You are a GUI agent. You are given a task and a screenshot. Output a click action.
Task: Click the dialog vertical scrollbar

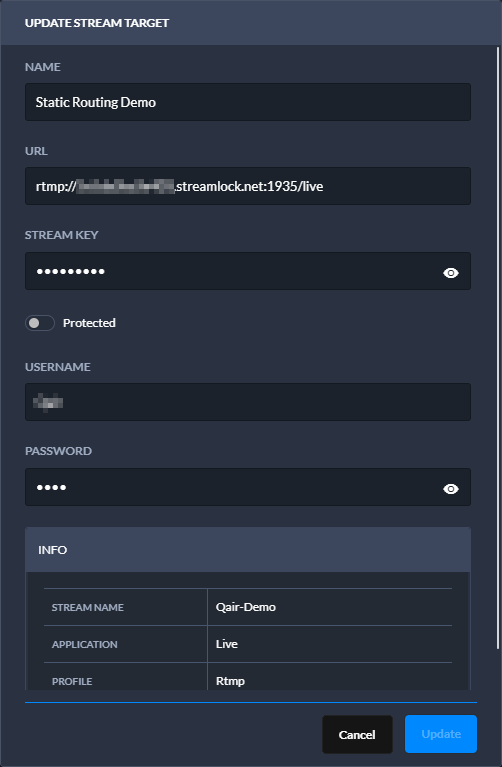[498, 347]
